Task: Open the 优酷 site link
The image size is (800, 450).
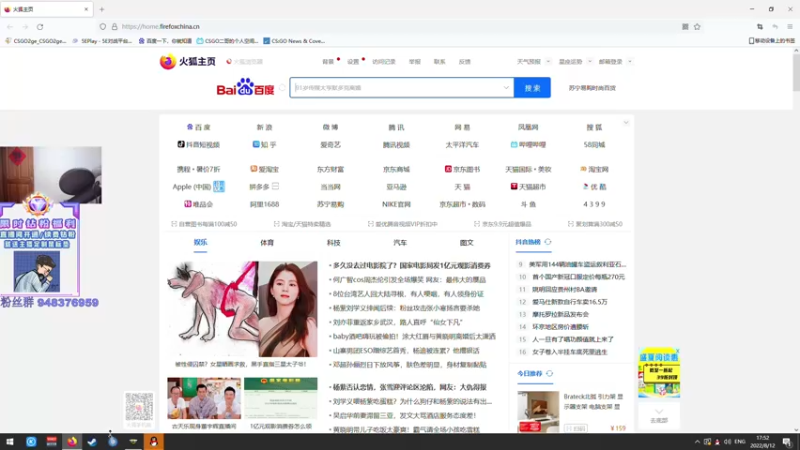Action: 594,187
